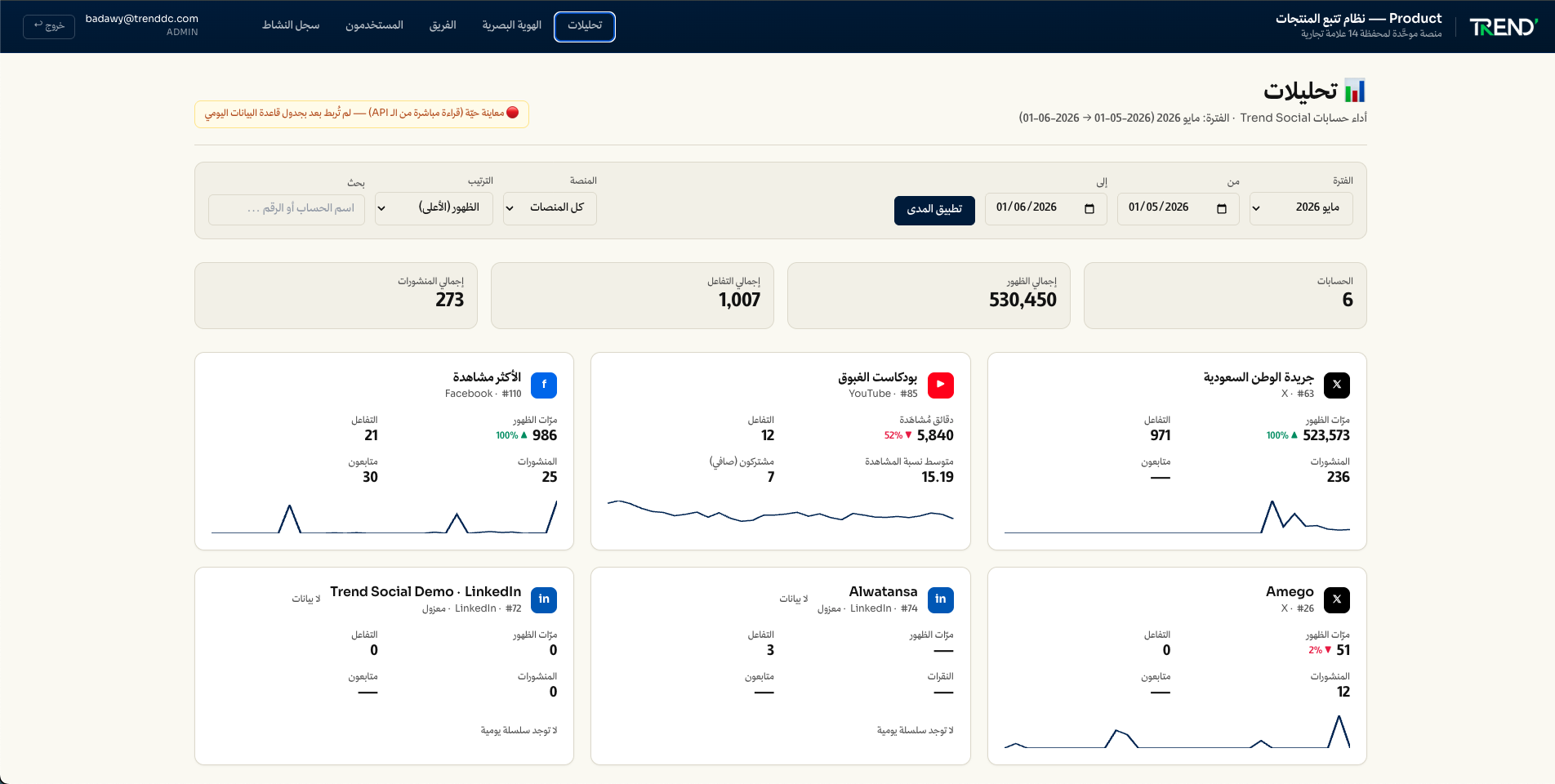
Task: Click the الحسابات summary card showing 6
Action: (1225, 296)
